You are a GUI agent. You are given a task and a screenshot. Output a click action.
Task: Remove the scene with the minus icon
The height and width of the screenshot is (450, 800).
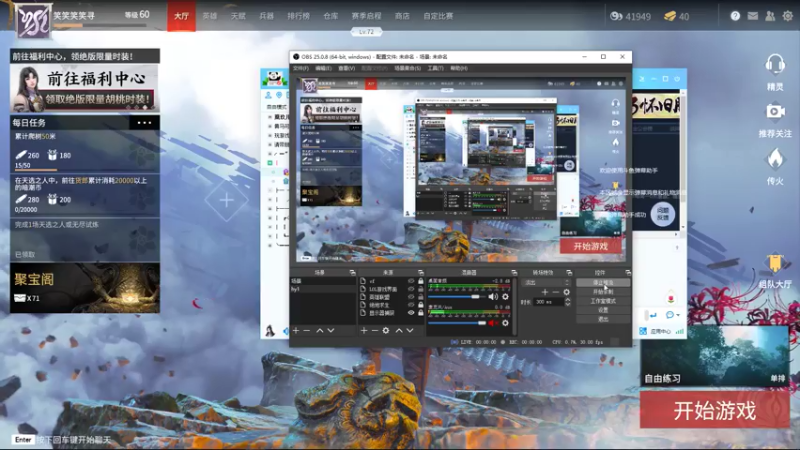click(307, 331)
